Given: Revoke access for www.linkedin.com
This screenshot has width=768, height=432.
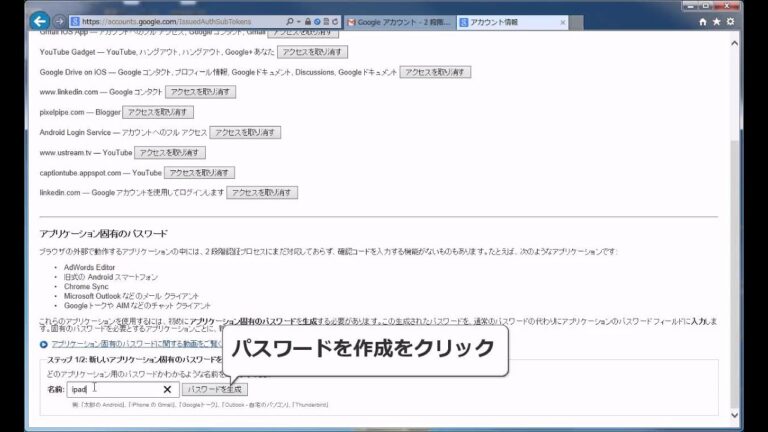Looking at the screenshot, I should [x=200, y=92].
